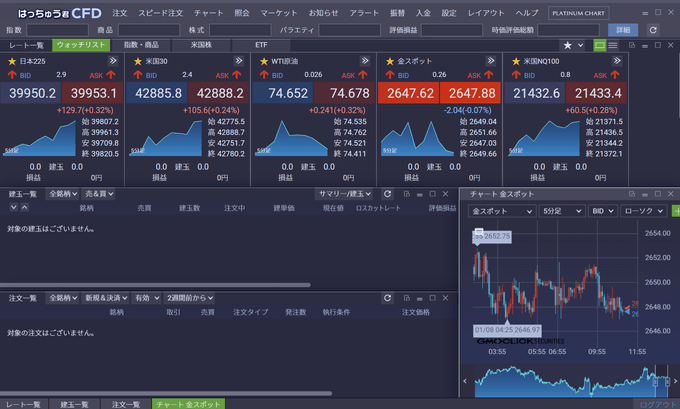Open the 5分足 timeframe dropdown
The height and width of the screenshot is (409, 680).
point(561,211)
